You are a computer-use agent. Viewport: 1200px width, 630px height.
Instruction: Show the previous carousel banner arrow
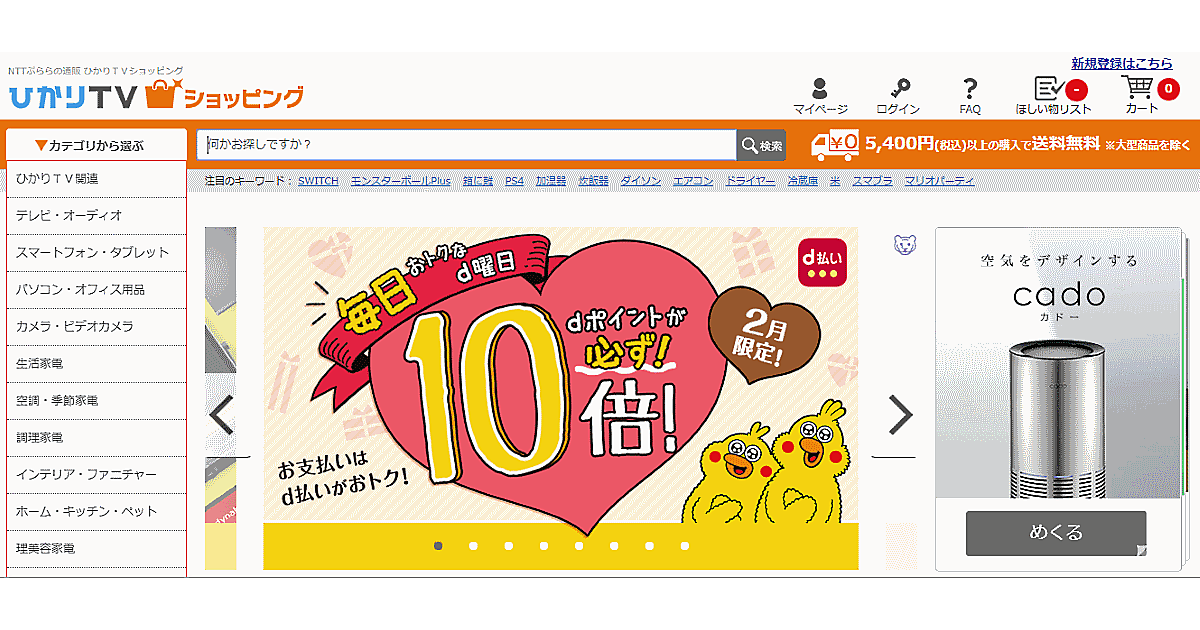221,415
